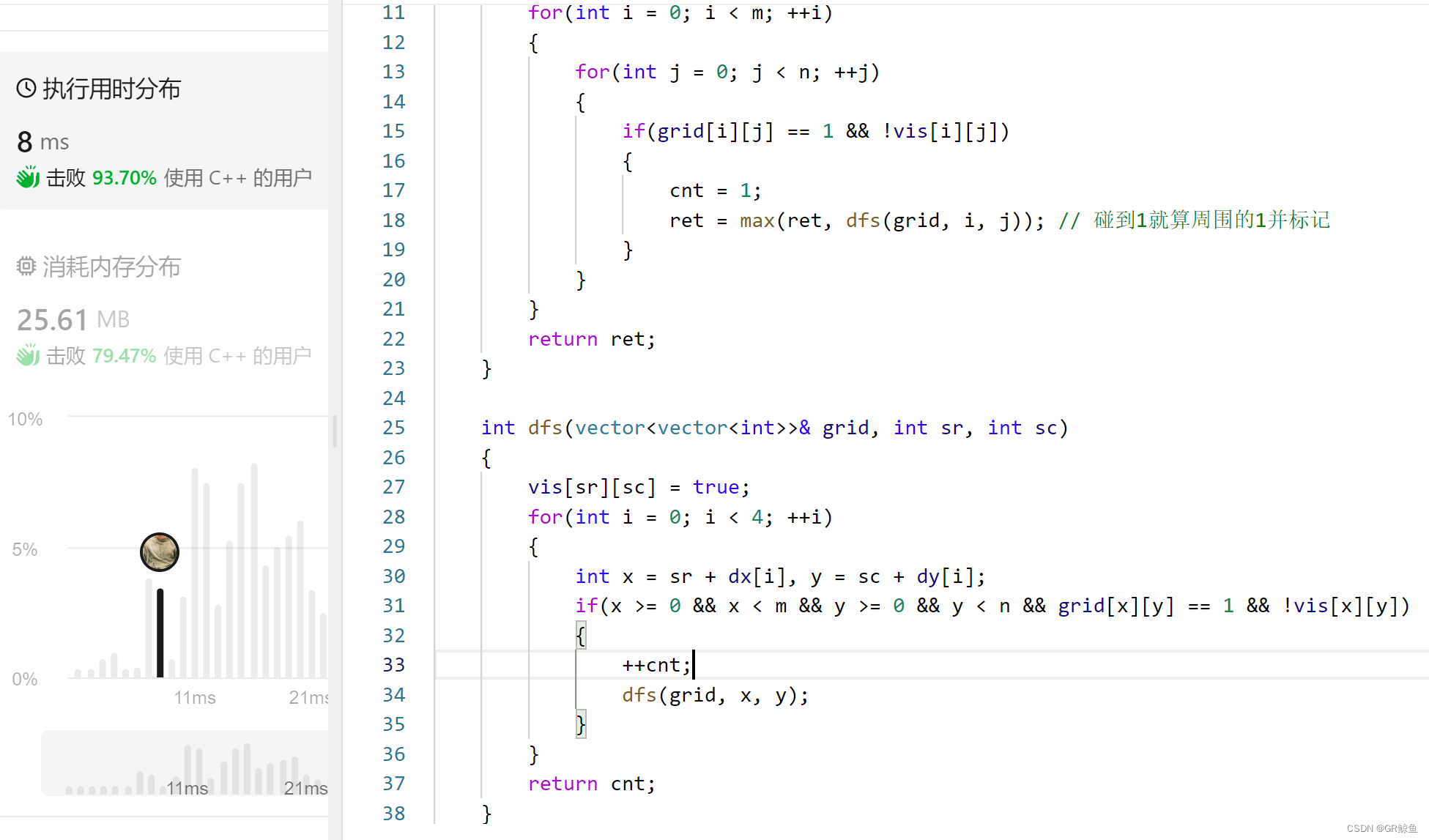Click the user avatar marker on the chart
This screenshot has width=1429, height=840.
(160, 552)
